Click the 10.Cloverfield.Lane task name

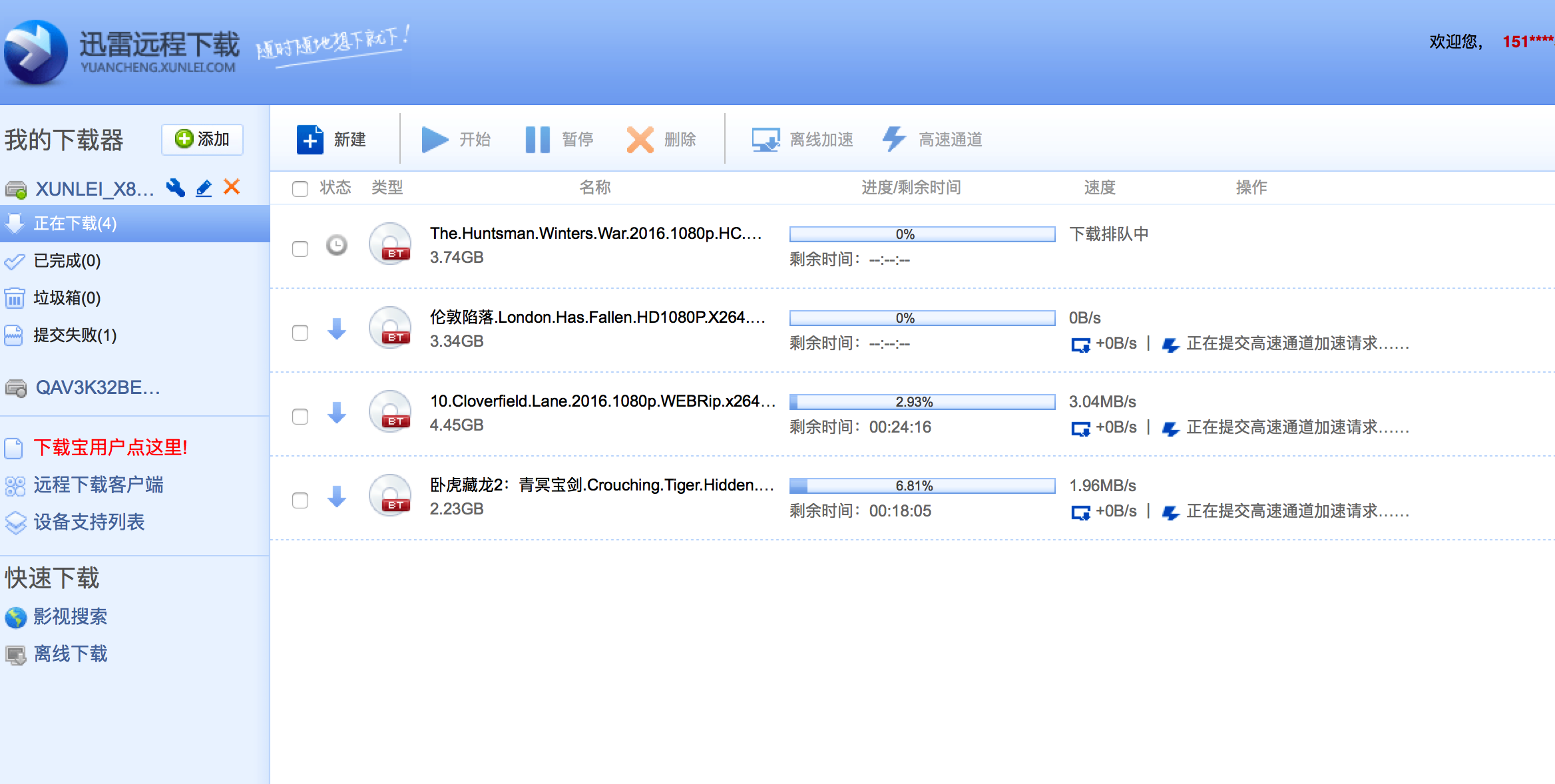click(x=602, y=401)
